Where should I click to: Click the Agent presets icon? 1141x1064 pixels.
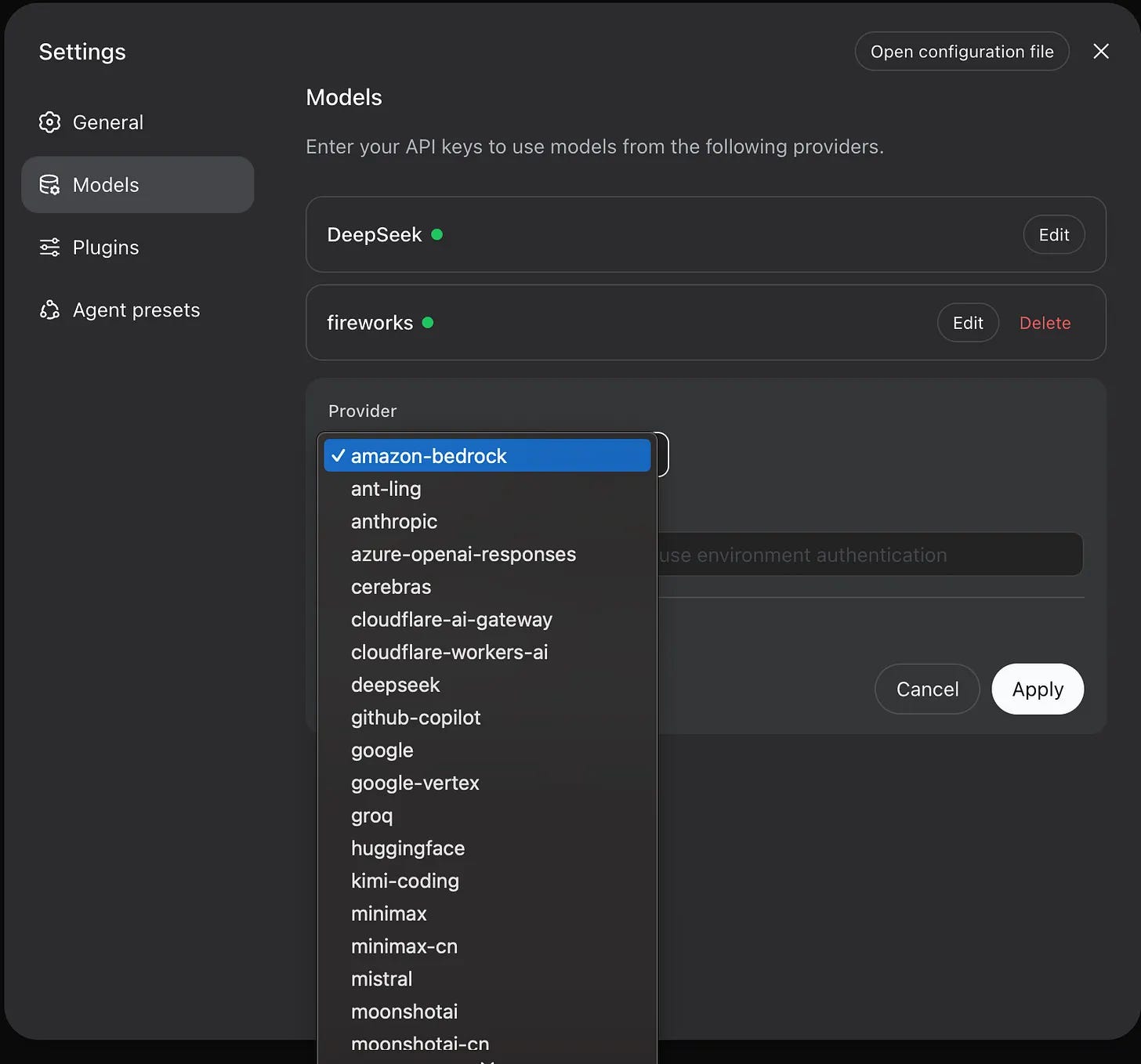click(x=49, y=310)
